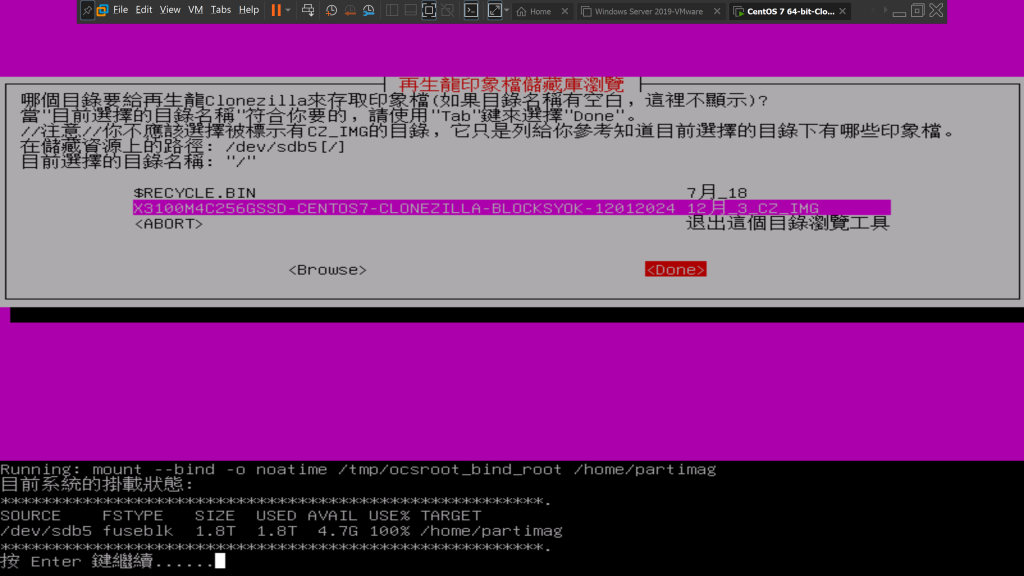Take a snapshot of the VM
1024x576 pixels.
331,10
